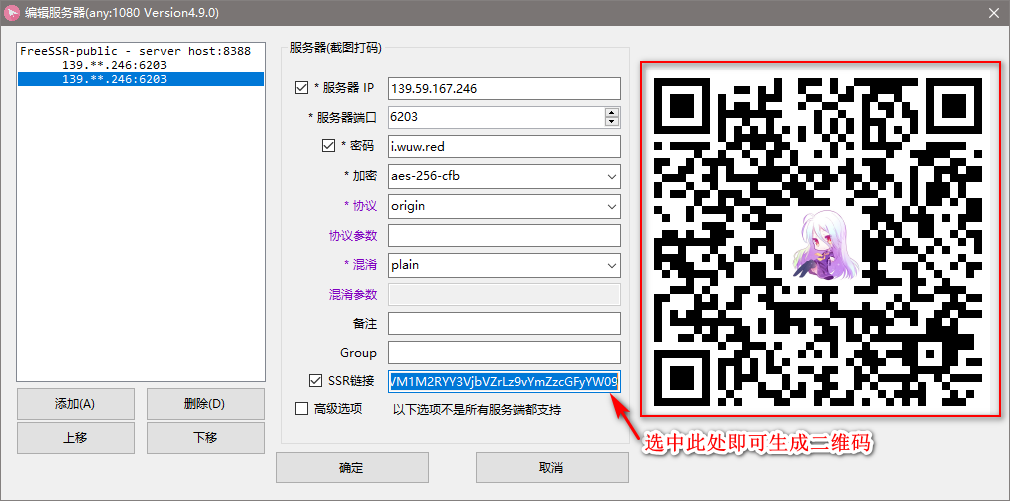
Task: Enable the advanced options checkbox
Action: [301, 408]
